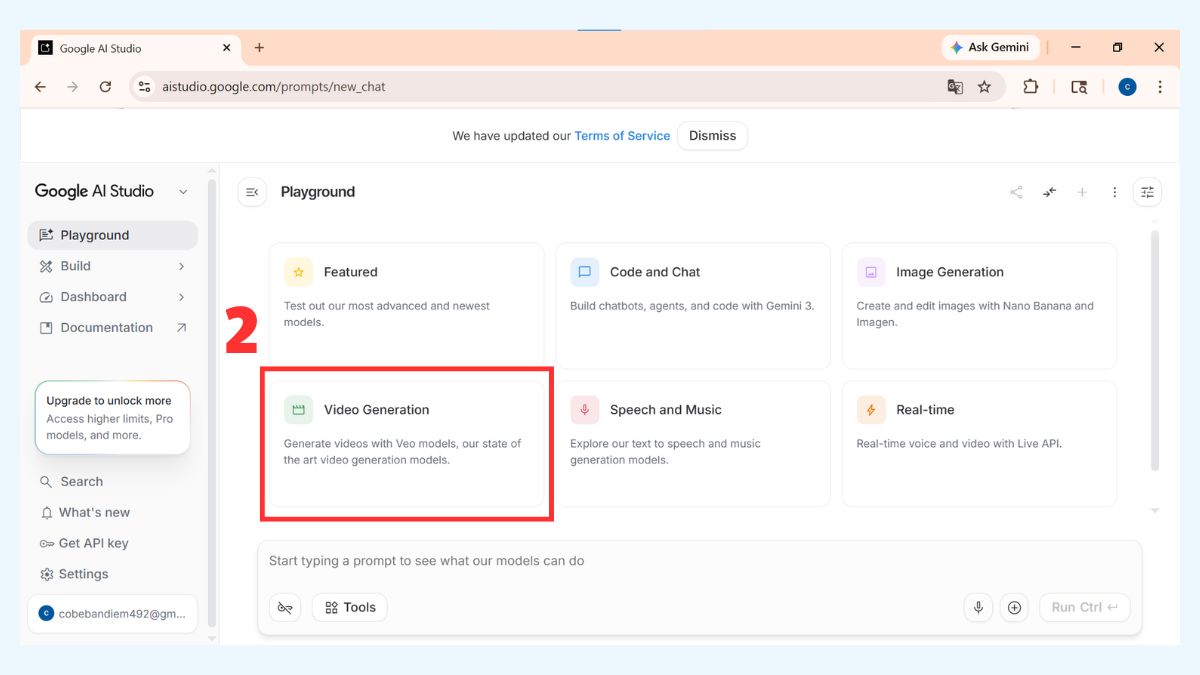Open Dashboard in the sidebar
Viewport: 1200px width, 675px height.
112,297
